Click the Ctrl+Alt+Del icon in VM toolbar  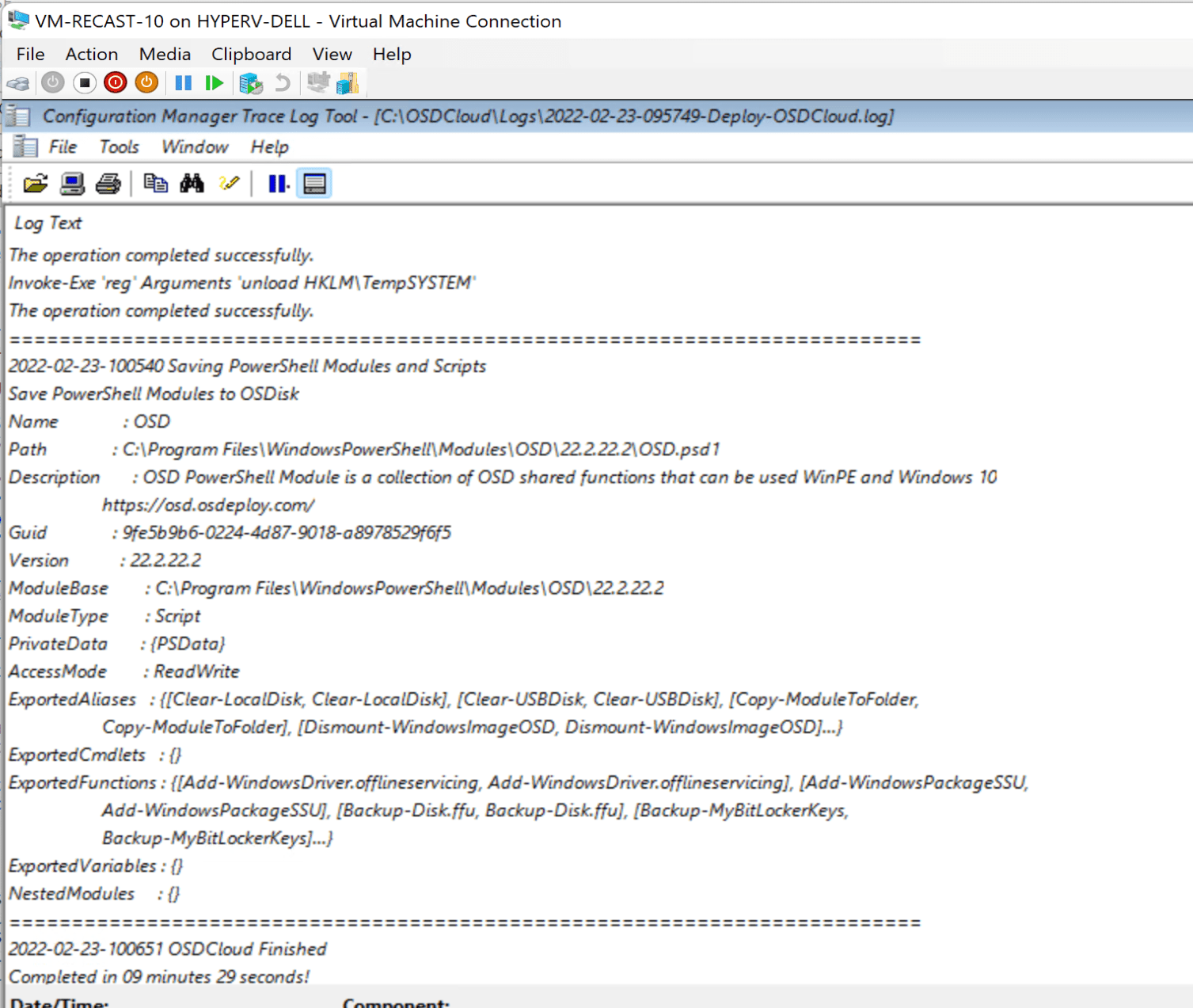pos(18,82)
